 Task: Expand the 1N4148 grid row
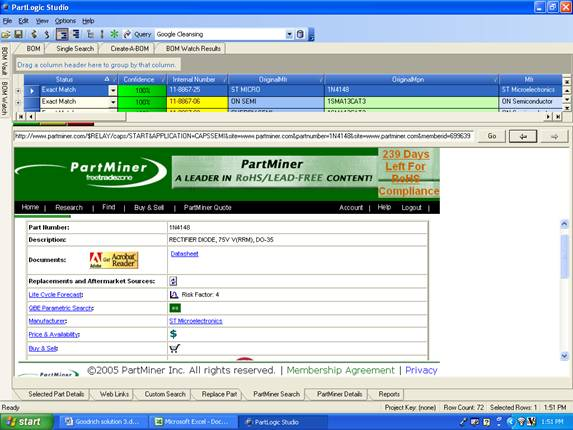click(x=18, y=90)
